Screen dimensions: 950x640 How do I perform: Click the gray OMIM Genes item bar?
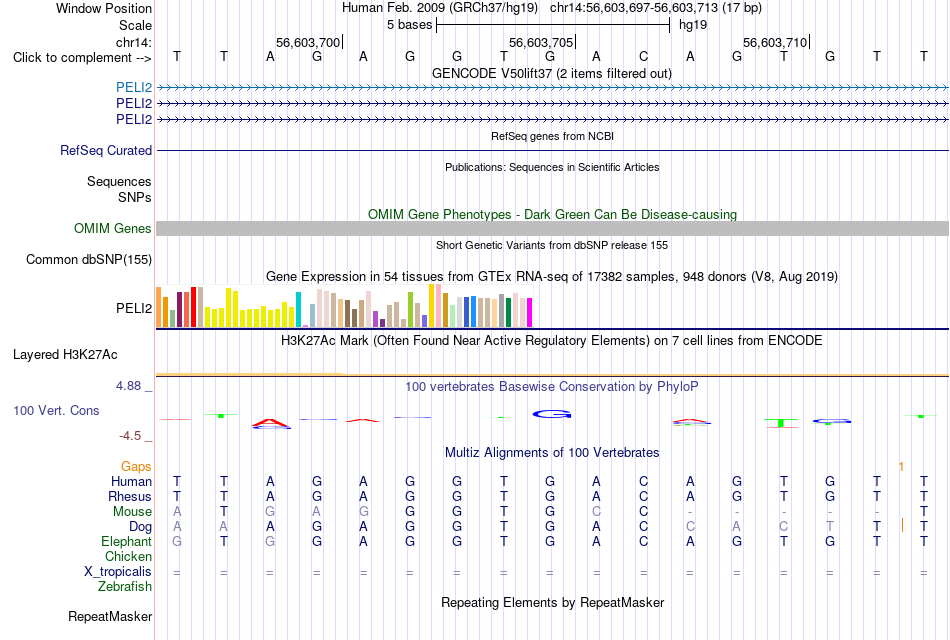click(552, 228)
